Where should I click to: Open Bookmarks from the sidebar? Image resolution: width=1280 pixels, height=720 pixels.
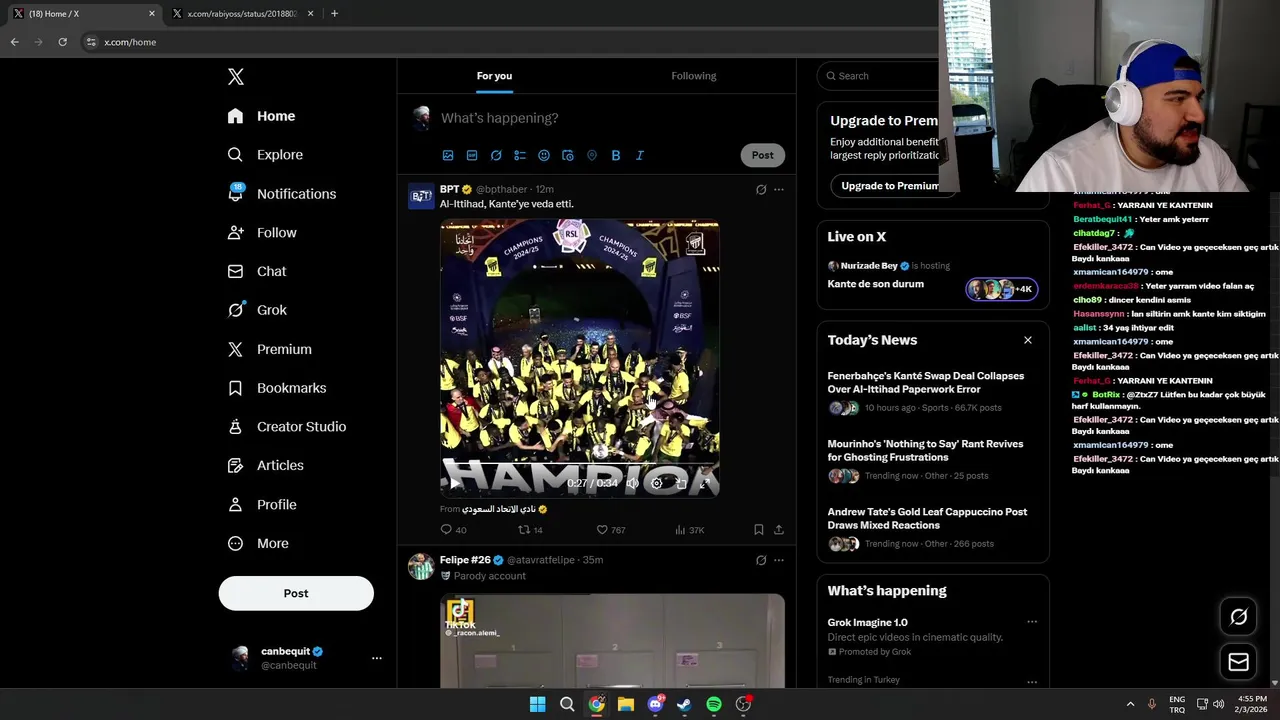[277, 388]
